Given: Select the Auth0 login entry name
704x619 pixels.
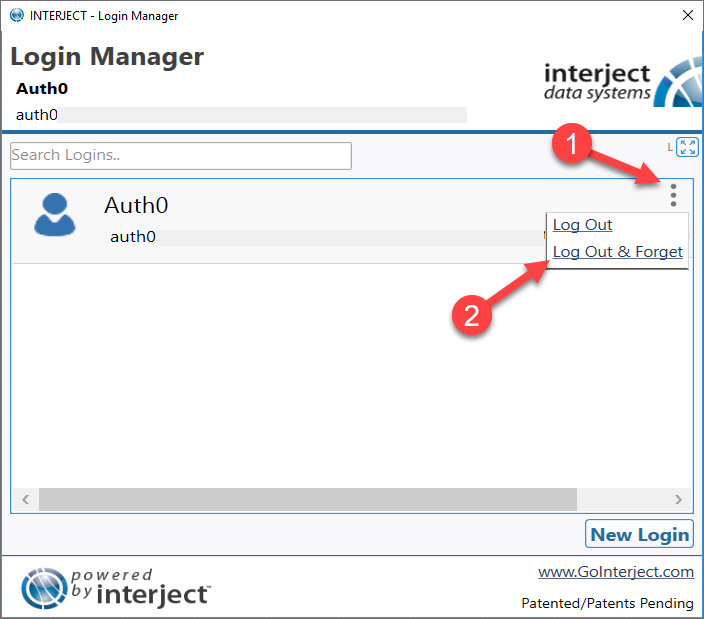Looking at the screenshot, I should tap(136, 206).
